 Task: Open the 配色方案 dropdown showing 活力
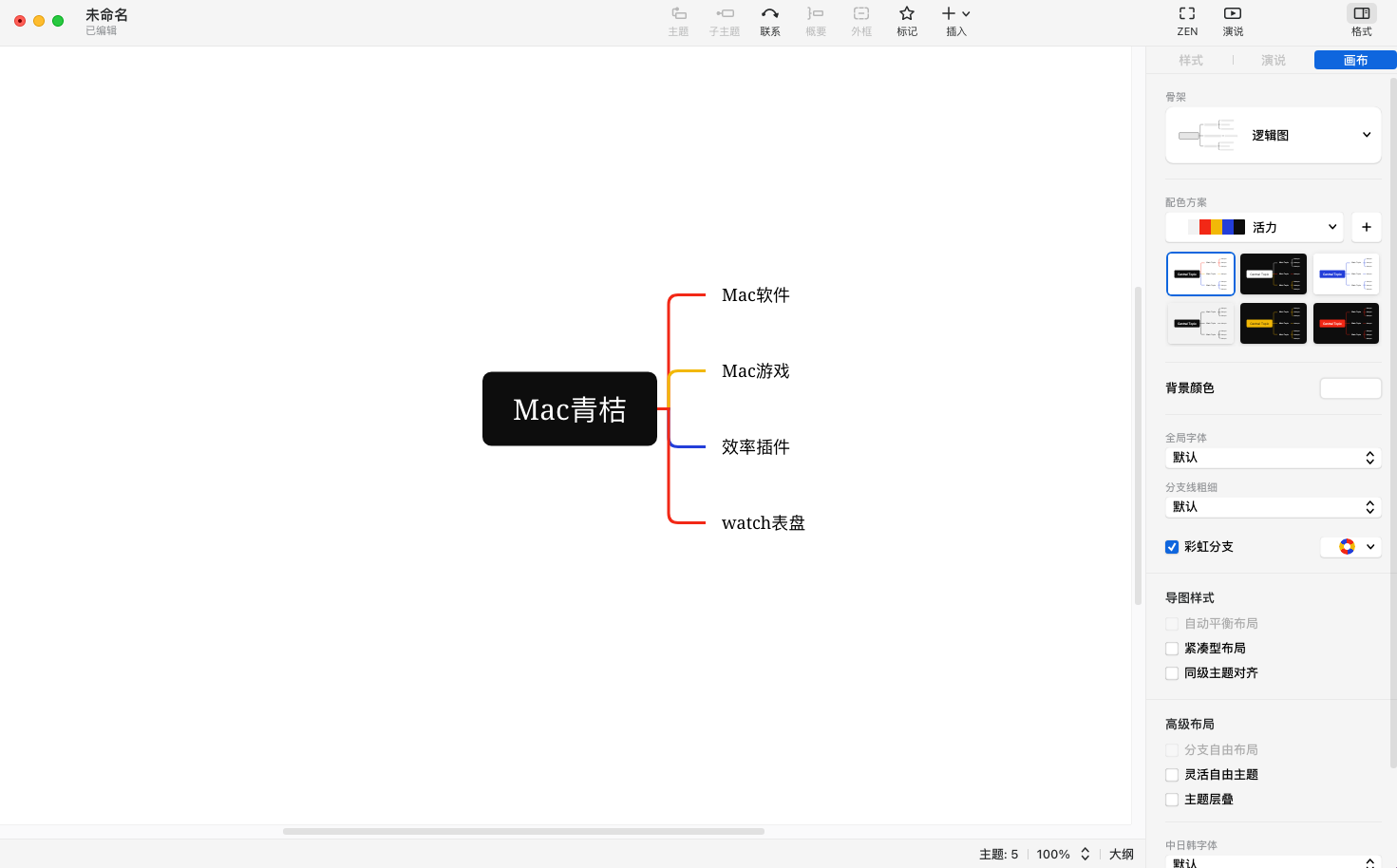point(1255,227)
